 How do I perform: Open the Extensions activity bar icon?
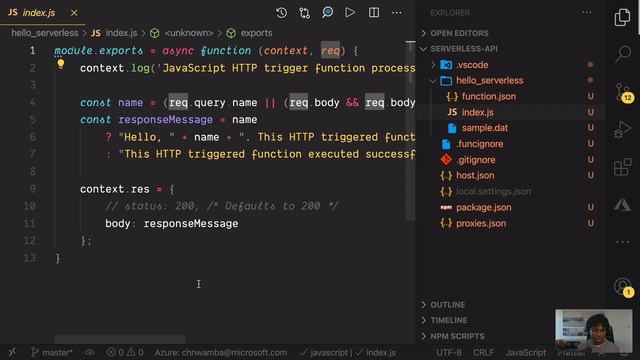[x=622, y=167]
